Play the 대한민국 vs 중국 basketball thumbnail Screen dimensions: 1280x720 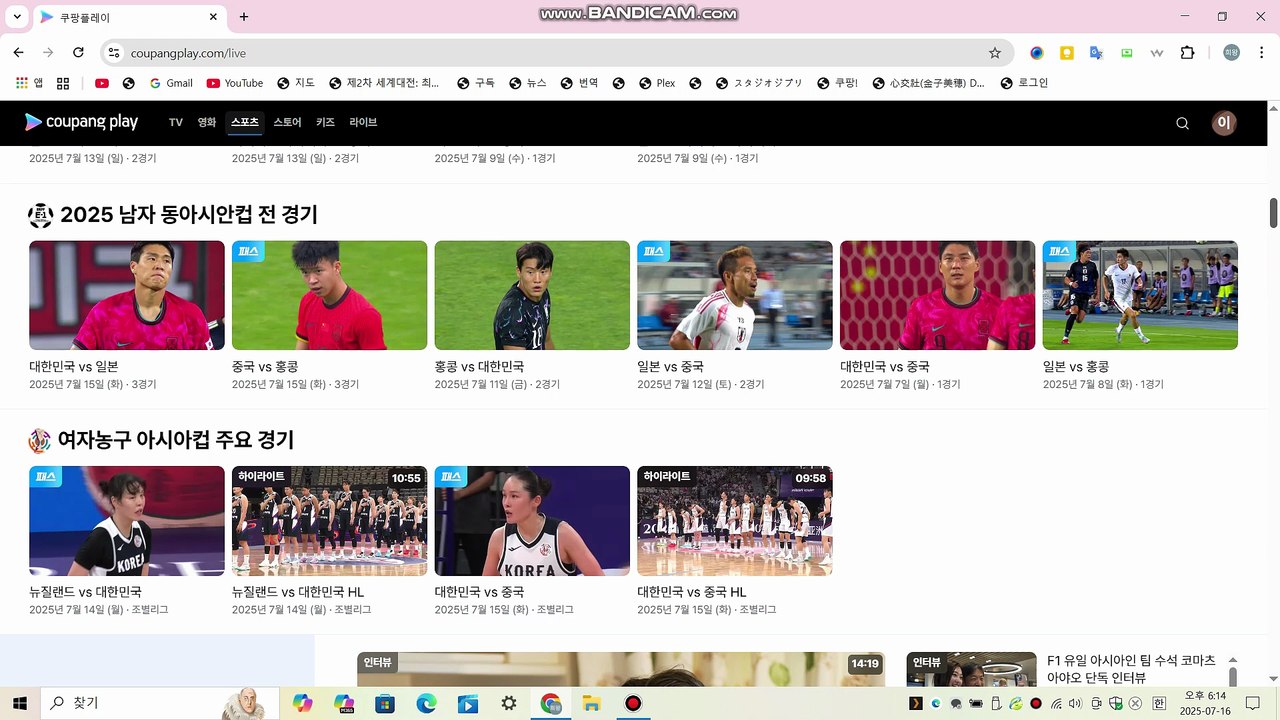click(x=532, y=521)
